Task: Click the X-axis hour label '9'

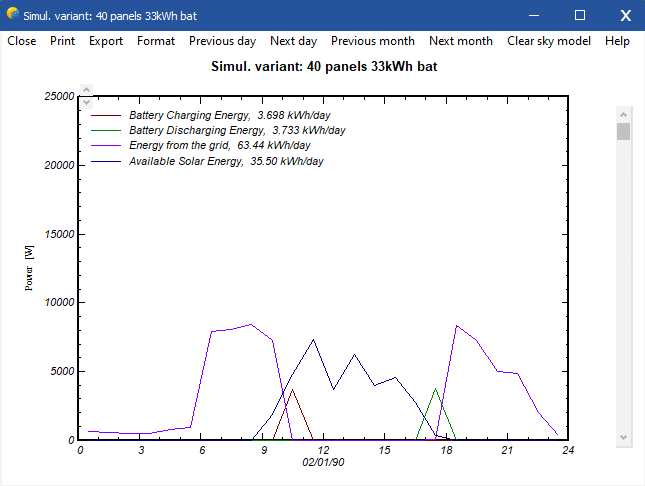Action: point(264,450)
